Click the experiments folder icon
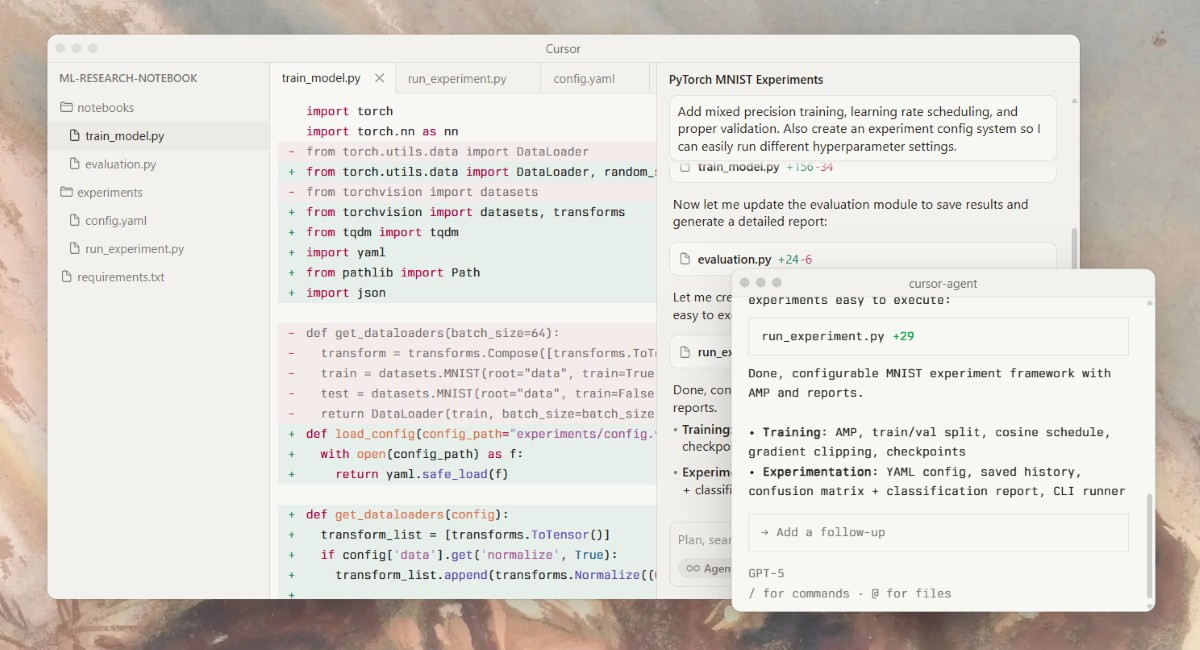The height and width of the screenshot is (650, 1200). click(x=66, y=192)
